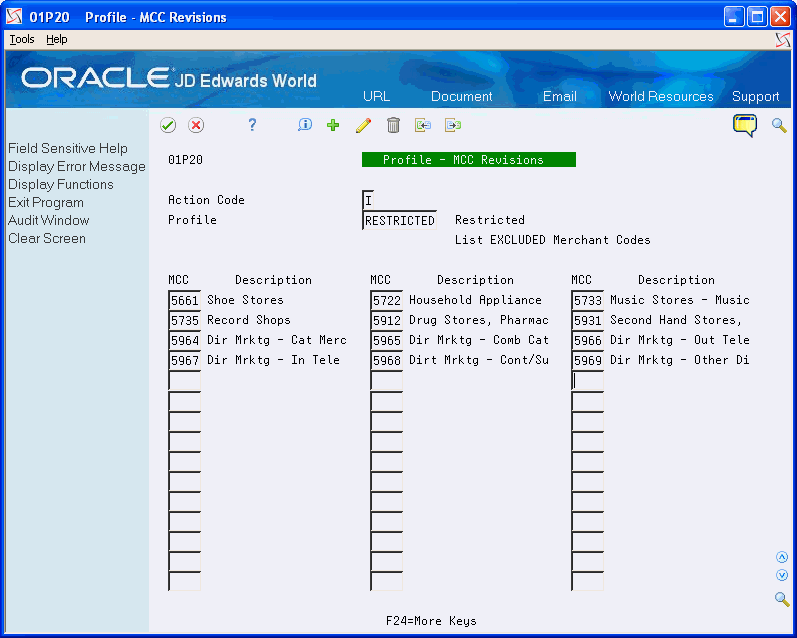Click the Inquire info icon in toolbar
Viewport: 797px width, 638px height.
click(304, 125)
